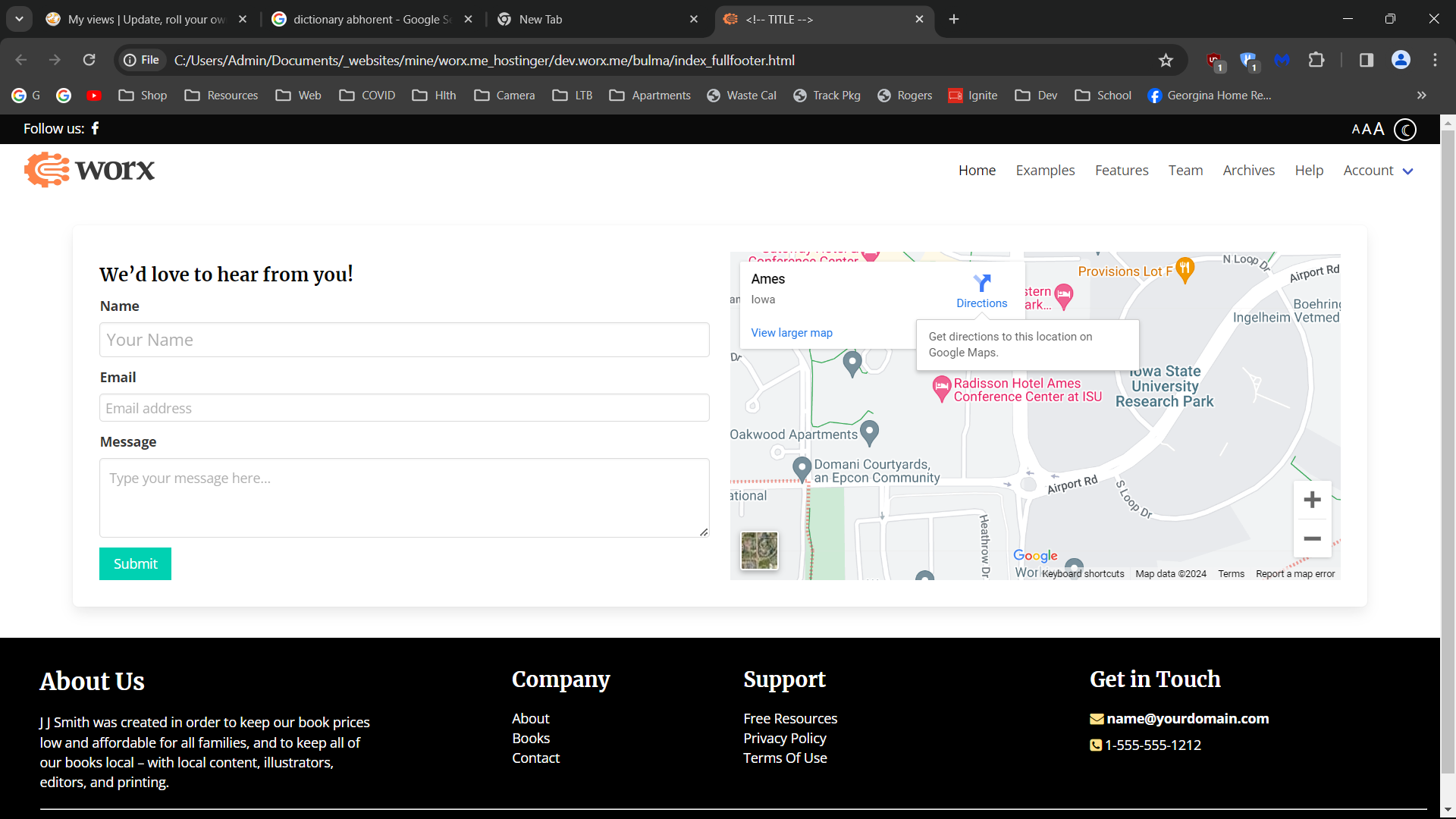Click the Facebook icon next to Follow us
1456x819 pixels.
96,128
